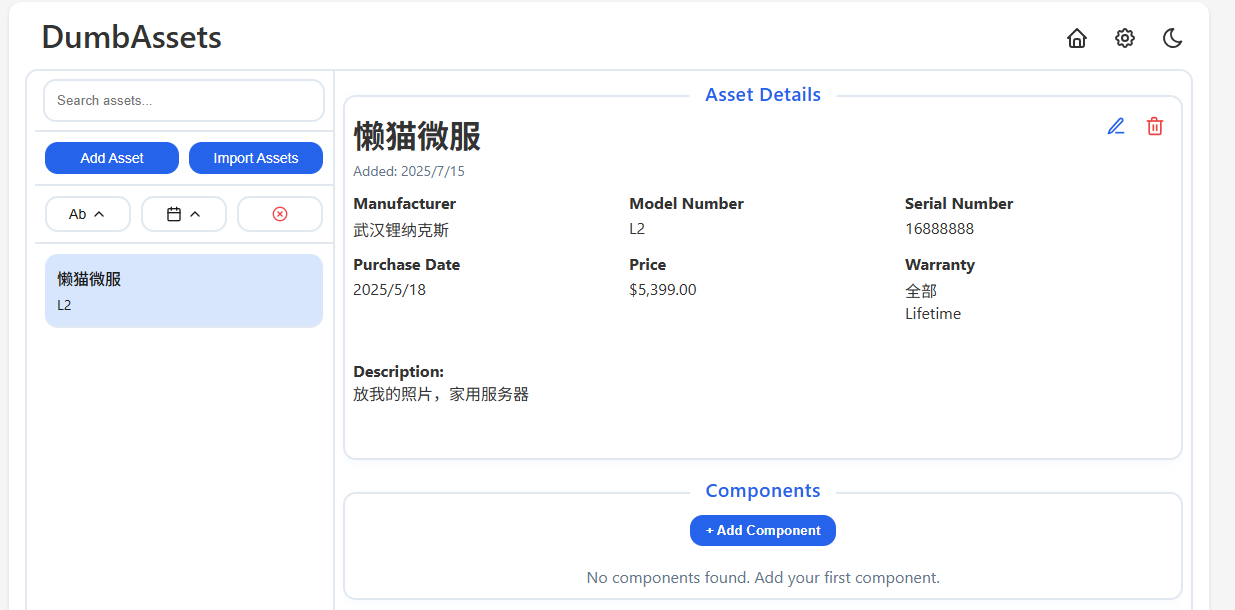
Task: Click the calendar icon in sort bar
Action: tap(174, 214)
